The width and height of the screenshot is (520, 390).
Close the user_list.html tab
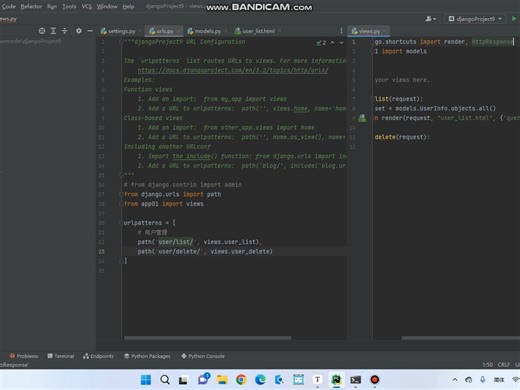click(x=279, y=31)
